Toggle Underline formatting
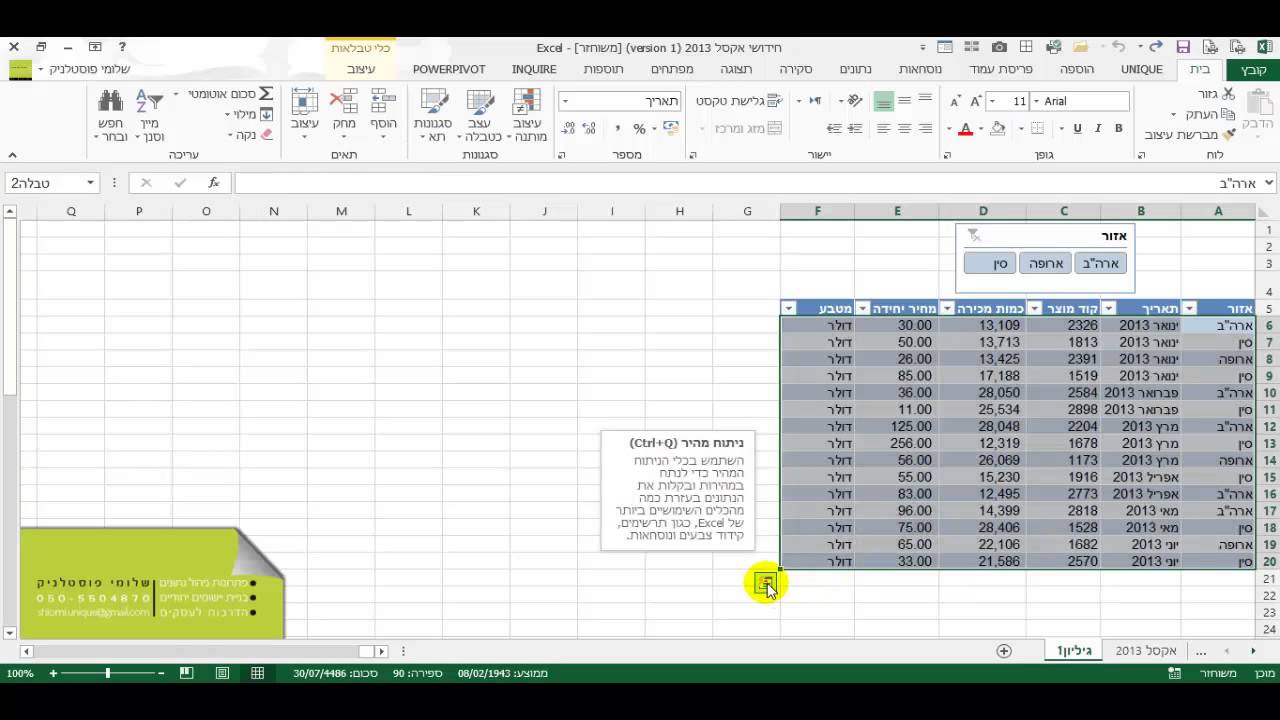1280x720 pixels. pyautogui.click(x=1077, y=129)
